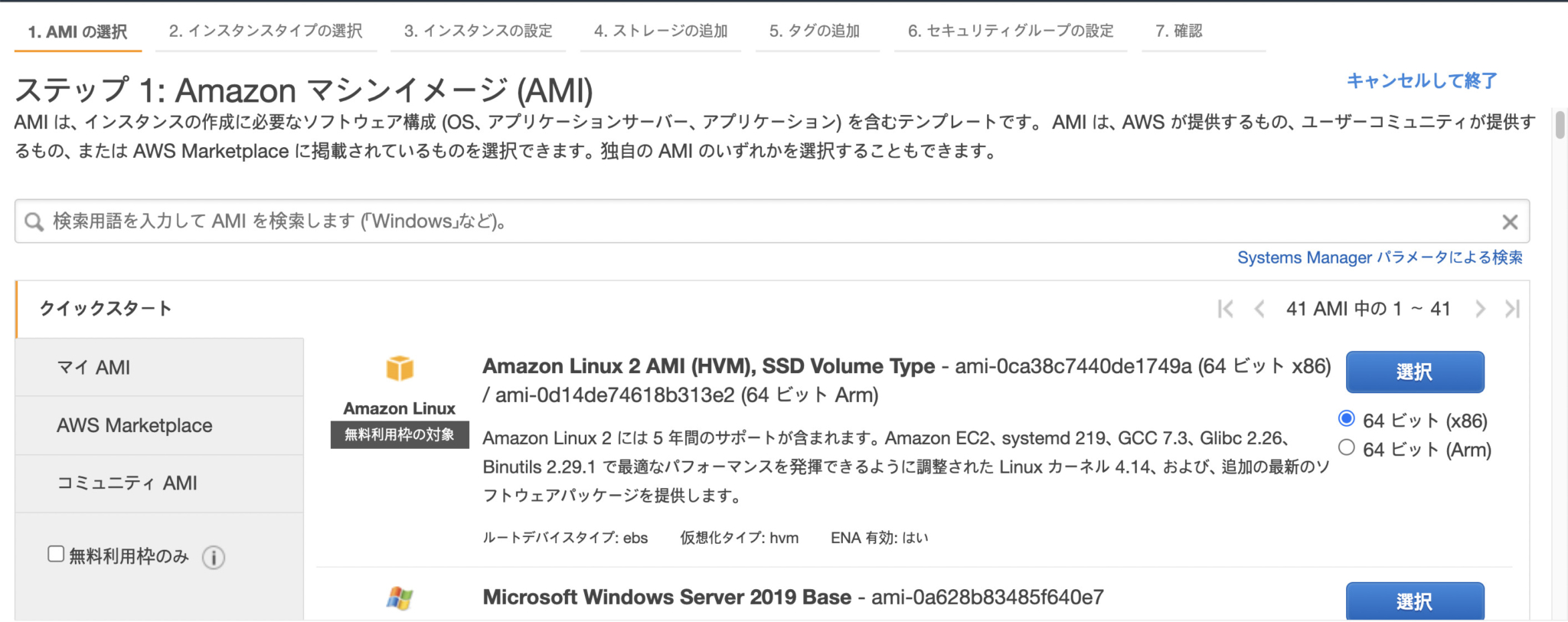Select the 64 ビット (Arm) radio button

tap(1347, 450)
